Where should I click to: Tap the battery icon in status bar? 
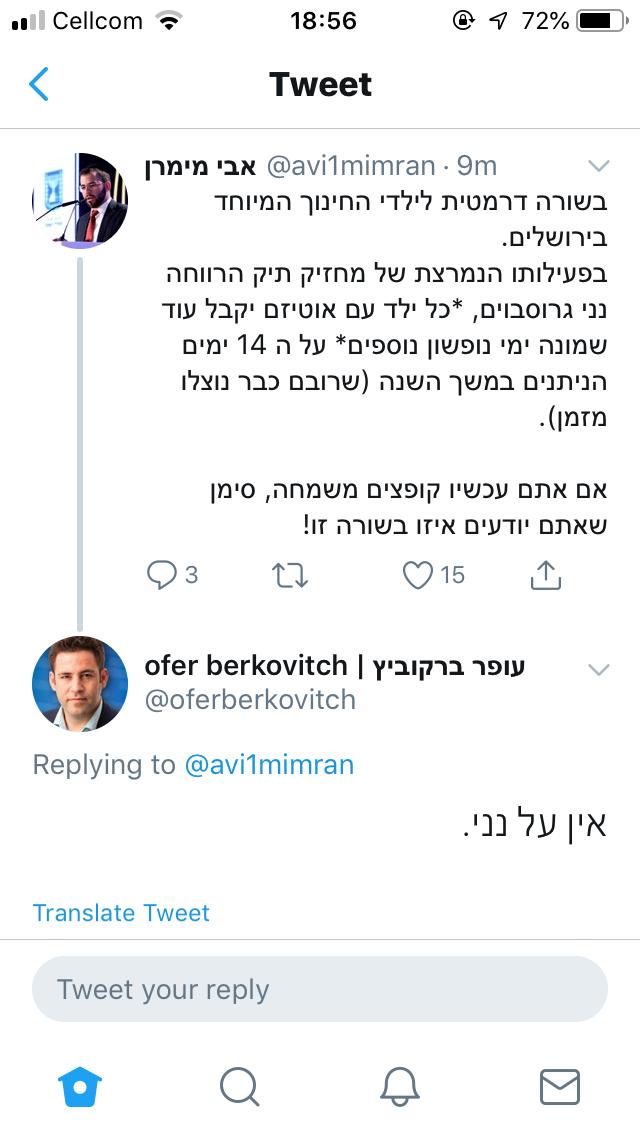600,20
